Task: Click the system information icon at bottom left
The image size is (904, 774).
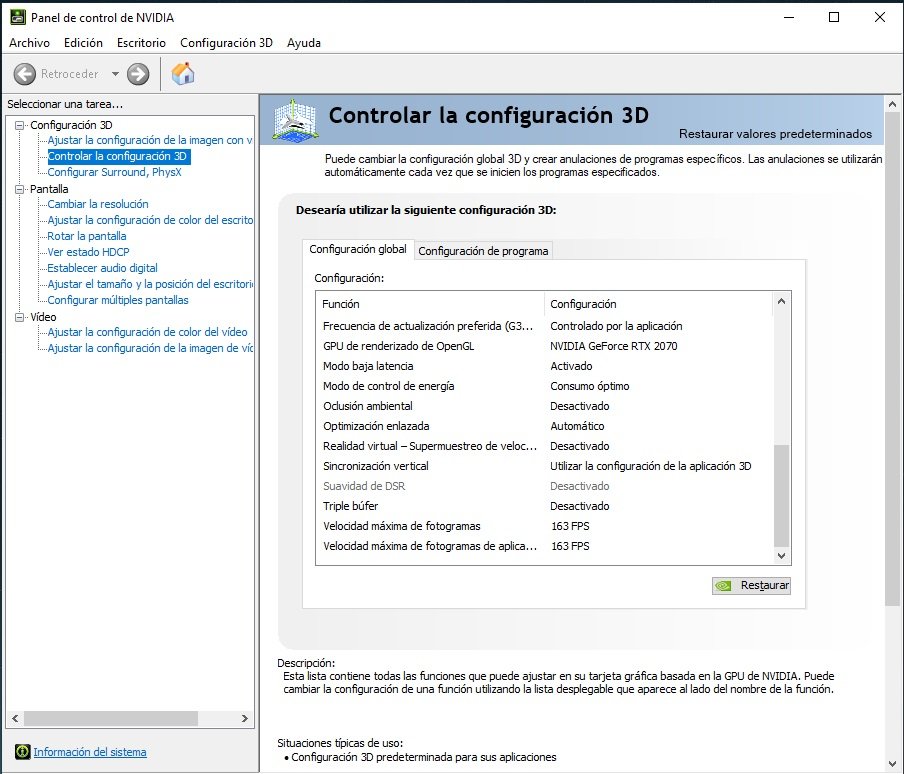Action: click(22, 752)
